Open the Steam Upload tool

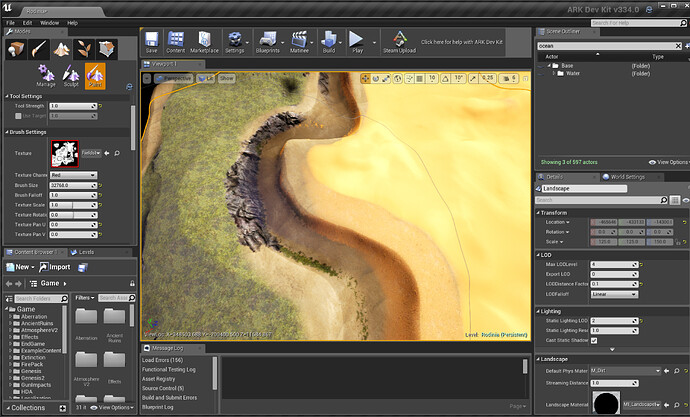pos(399,42)
